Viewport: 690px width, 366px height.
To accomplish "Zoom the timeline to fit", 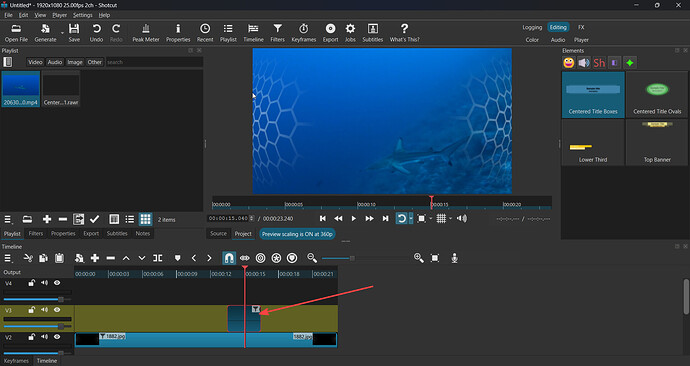I will 435,258.
